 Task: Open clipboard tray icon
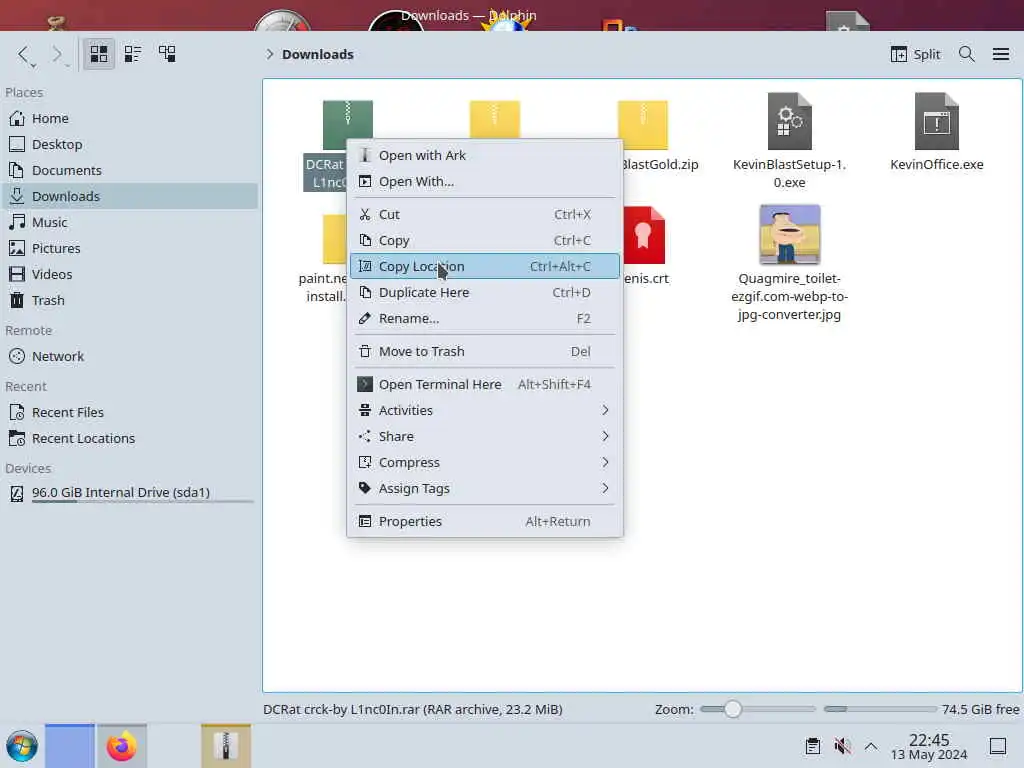812,746
